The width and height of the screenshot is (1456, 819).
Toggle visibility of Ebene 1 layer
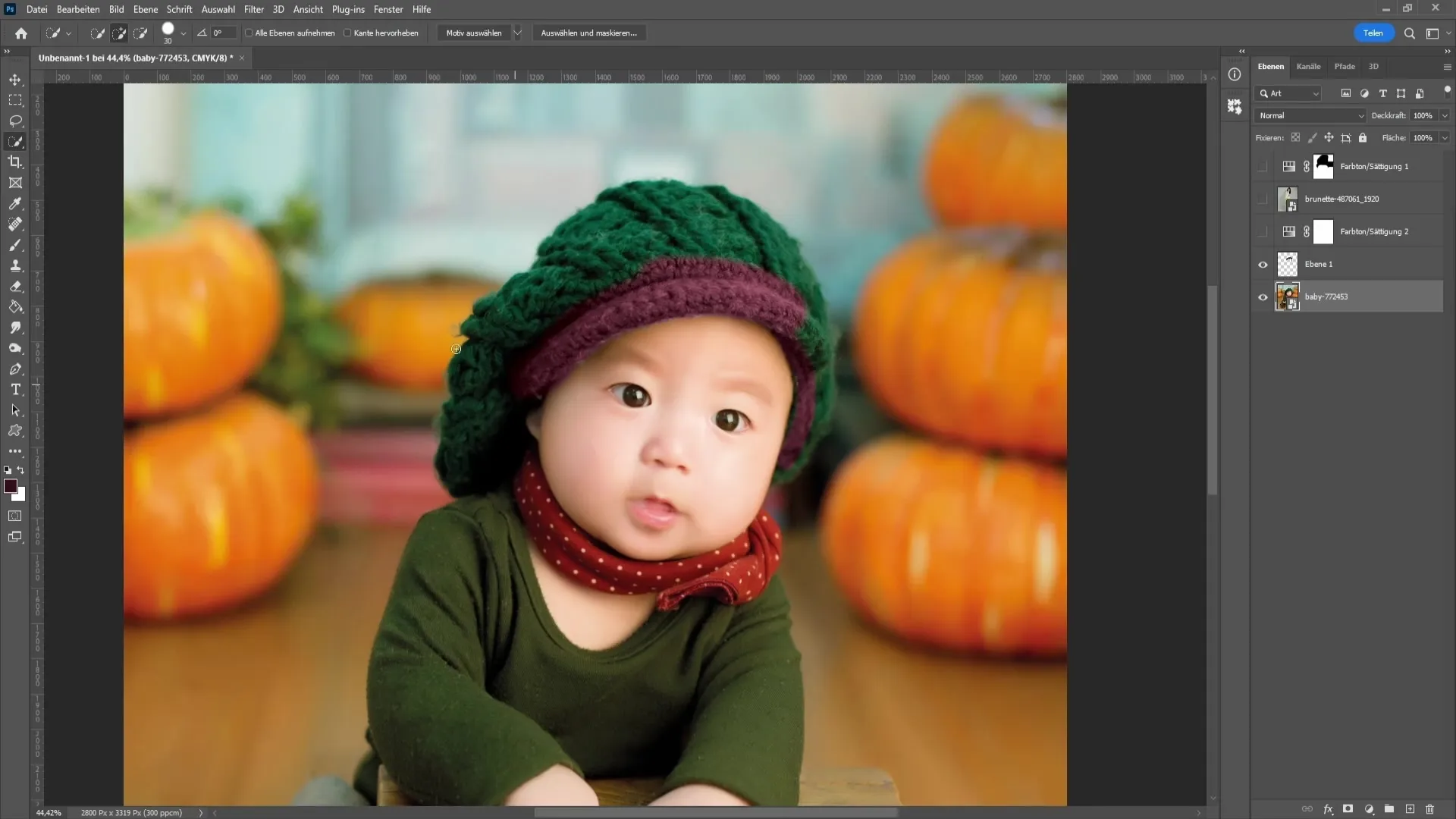(x=1263, y=264)
